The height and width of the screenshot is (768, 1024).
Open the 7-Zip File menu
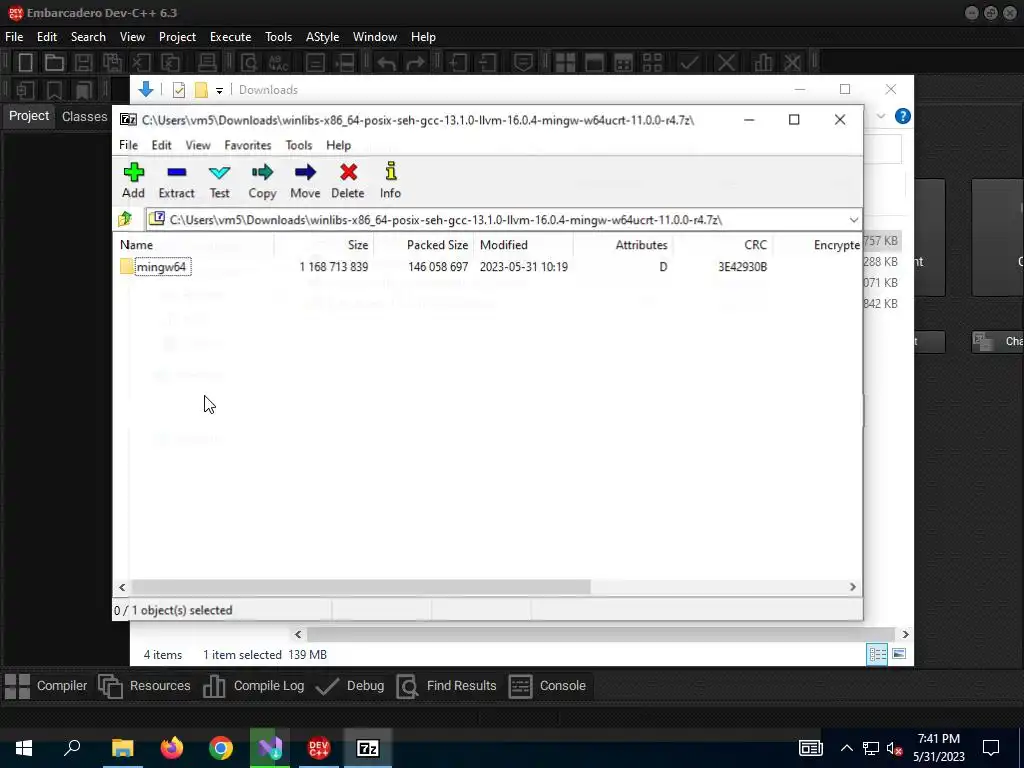(128, 145)
